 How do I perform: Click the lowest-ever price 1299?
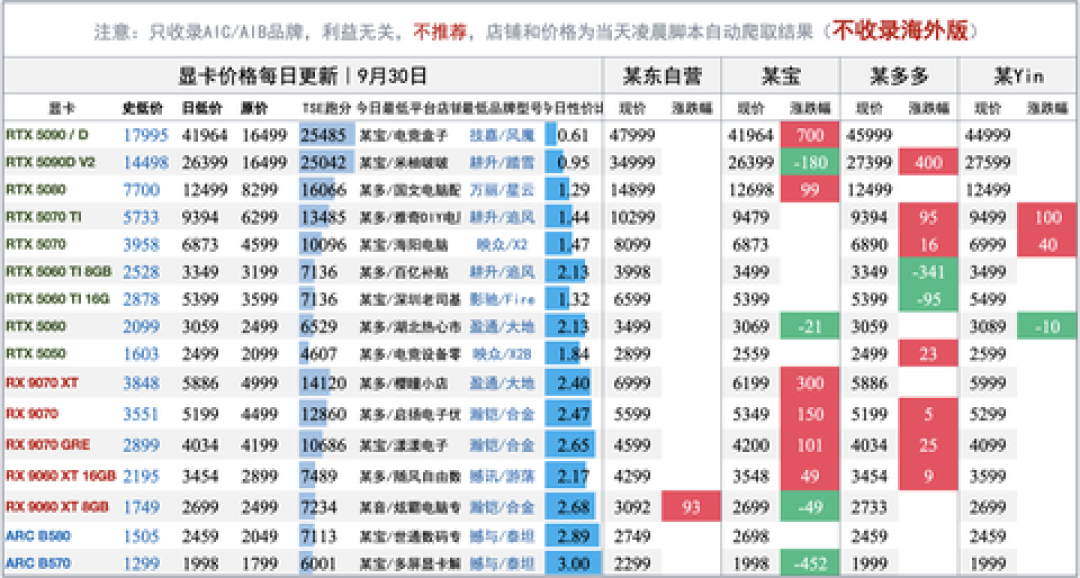click(141, 562)
